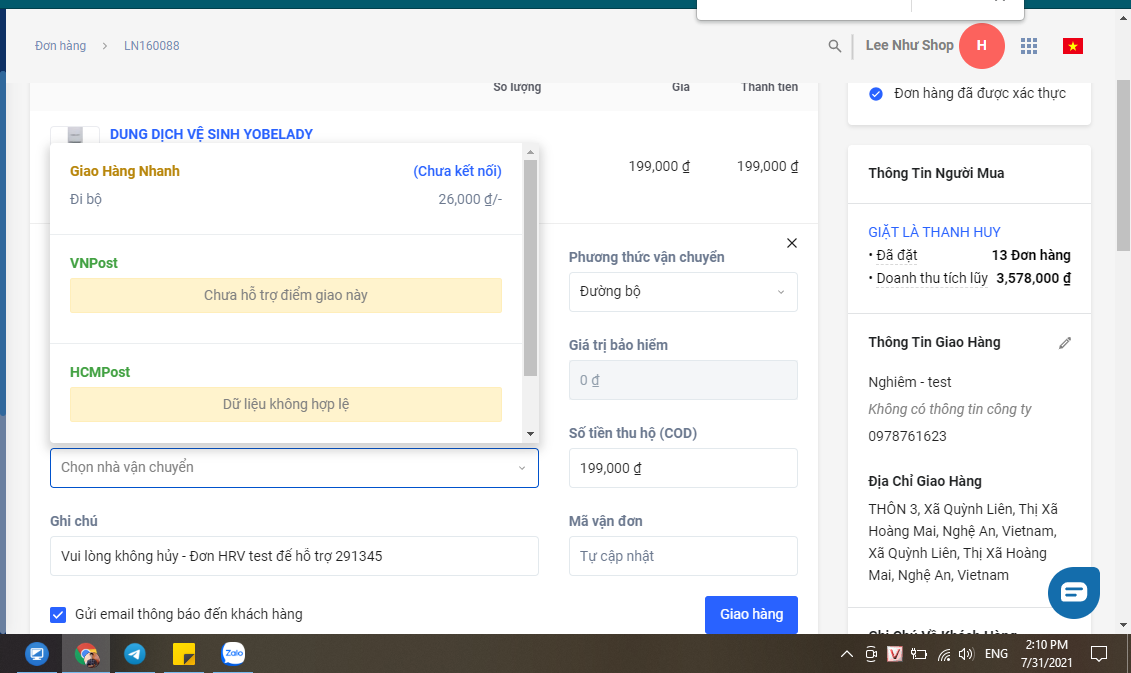
Task: Click the Lee Như Shop name
Action: point(910,45)
